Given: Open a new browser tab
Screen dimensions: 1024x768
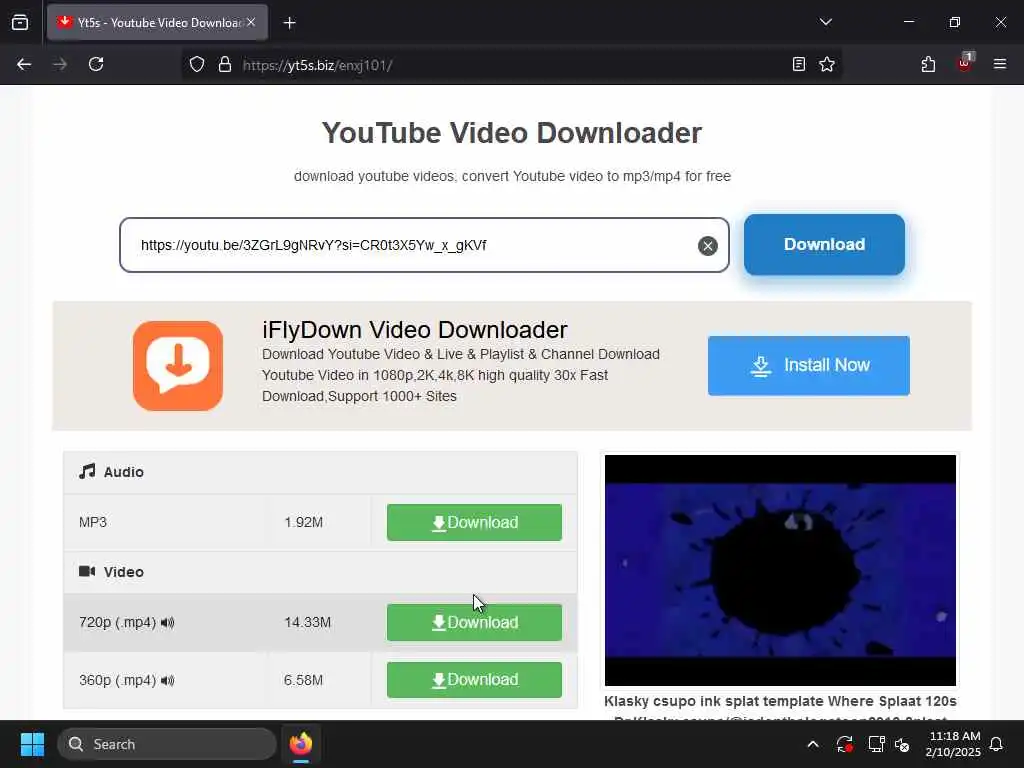Looking at the screenshot, I should [289, 23].
